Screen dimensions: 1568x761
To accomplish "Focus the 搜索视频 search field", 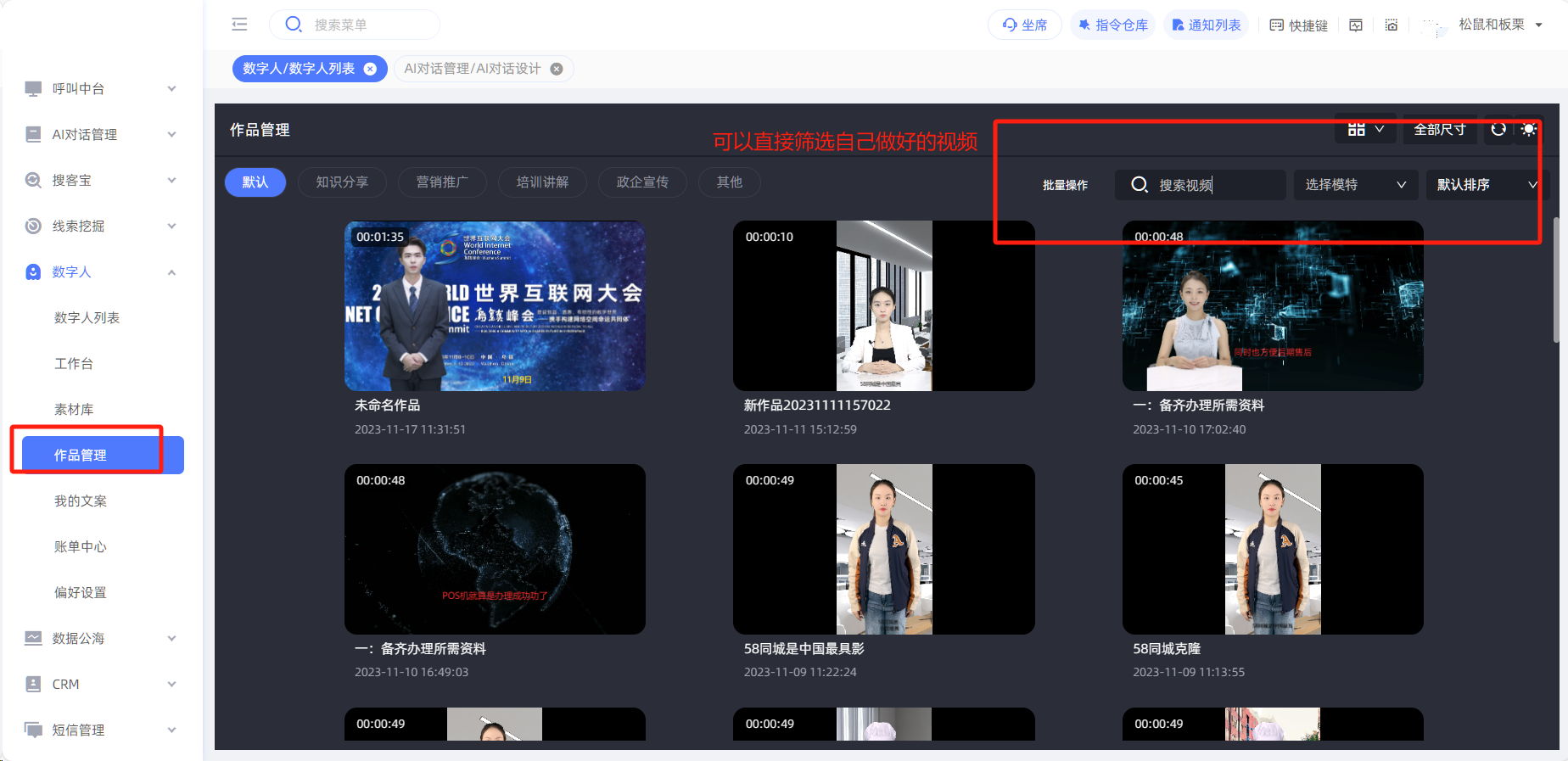I will pyautogui.click(x=1201, y=185).
